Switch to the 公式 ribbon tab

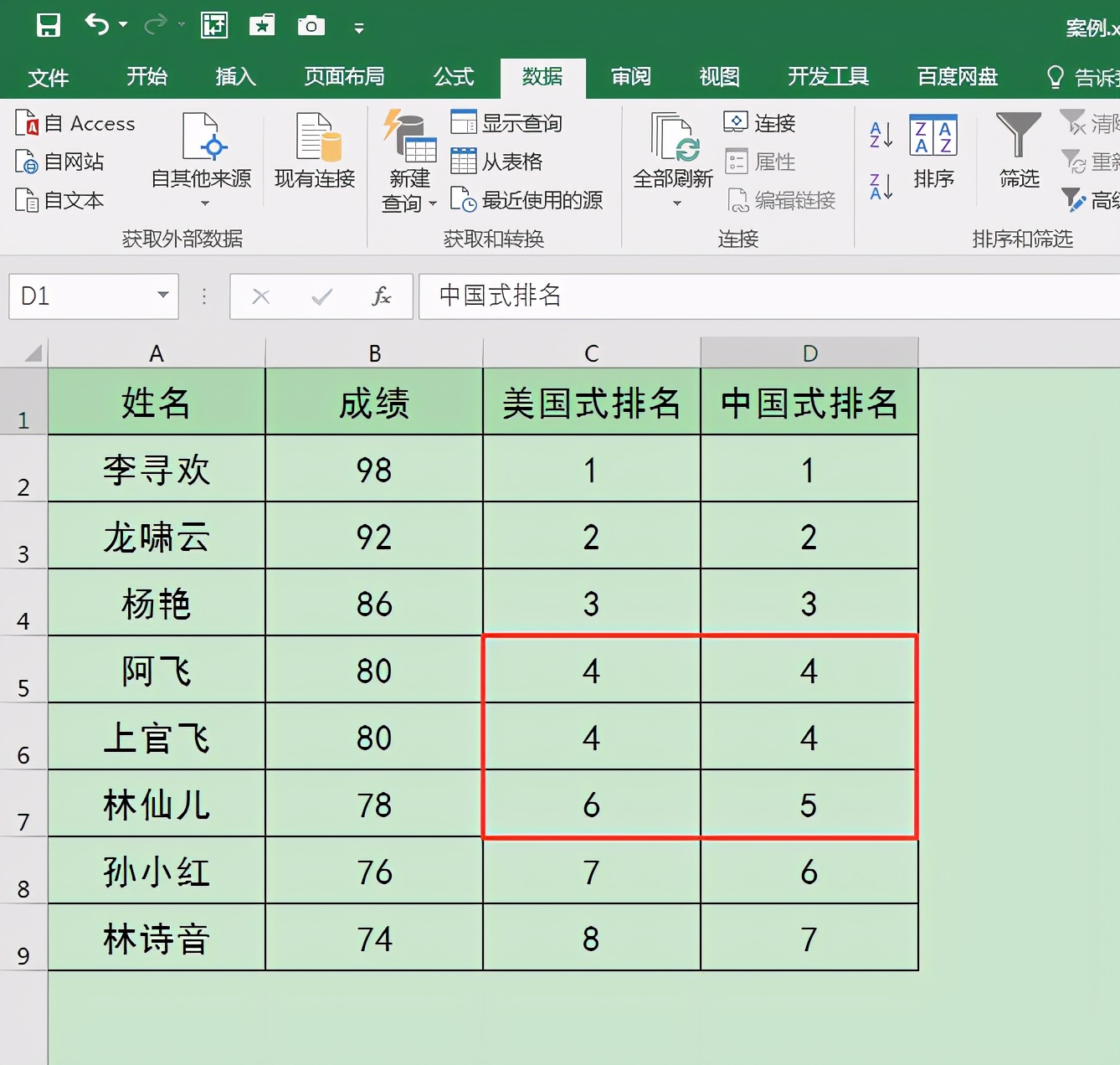(454, 77)
